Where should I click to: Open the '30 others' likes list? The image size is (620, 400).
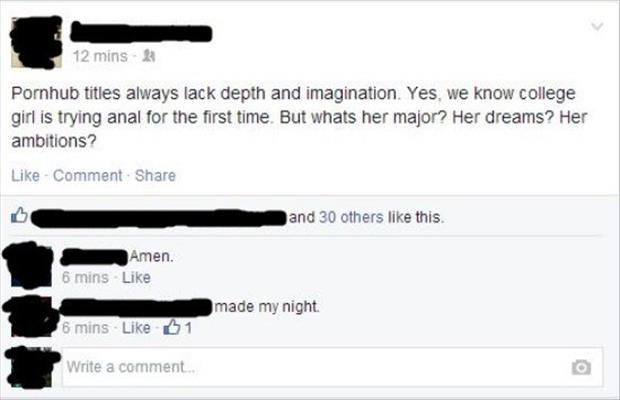pyautogui.click(x=351, y=217)
